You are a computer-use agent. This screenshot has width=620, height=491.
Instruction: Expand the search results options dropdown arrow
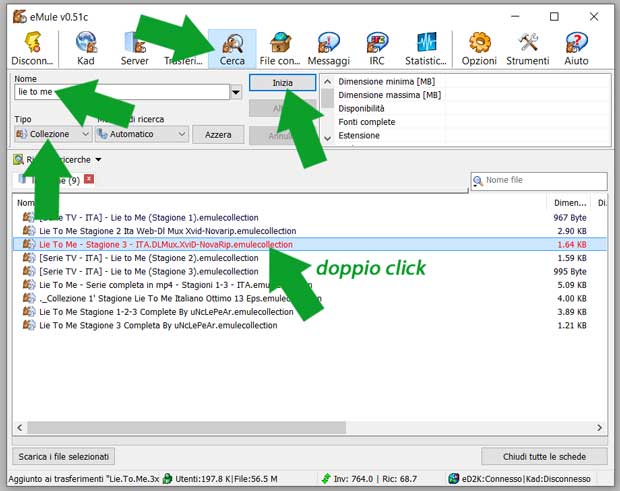coord(98,160)
